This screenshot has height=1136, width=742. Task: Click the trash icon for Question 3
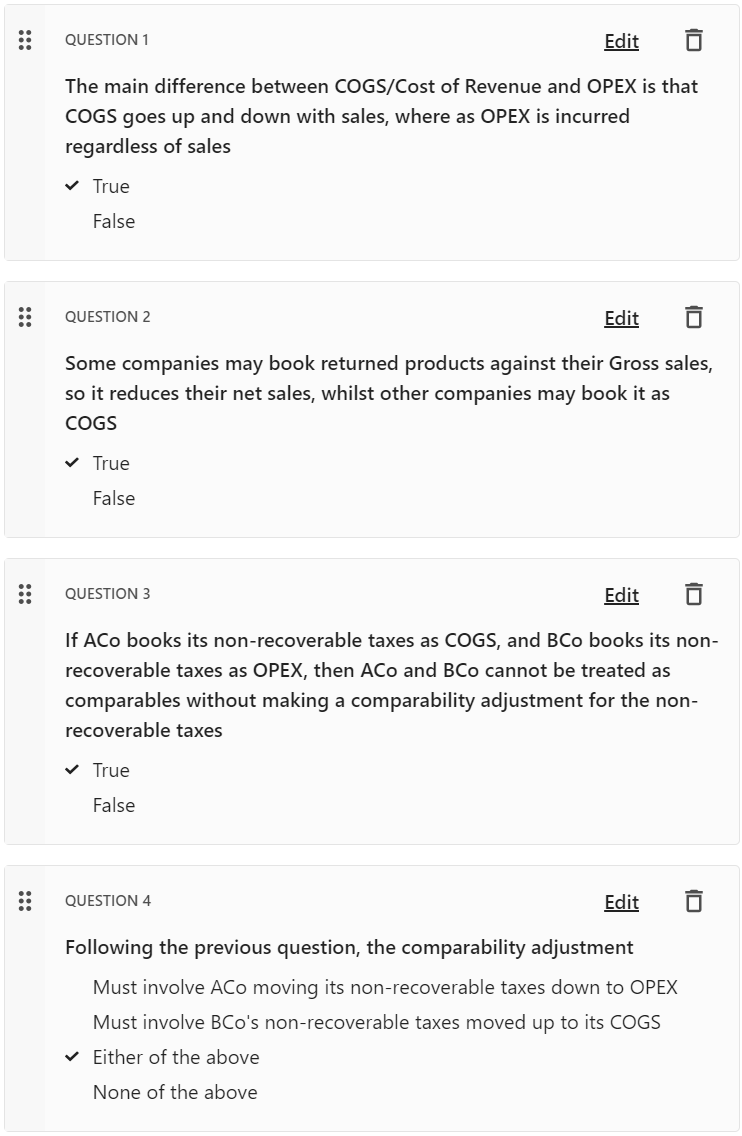pos(693,594)
